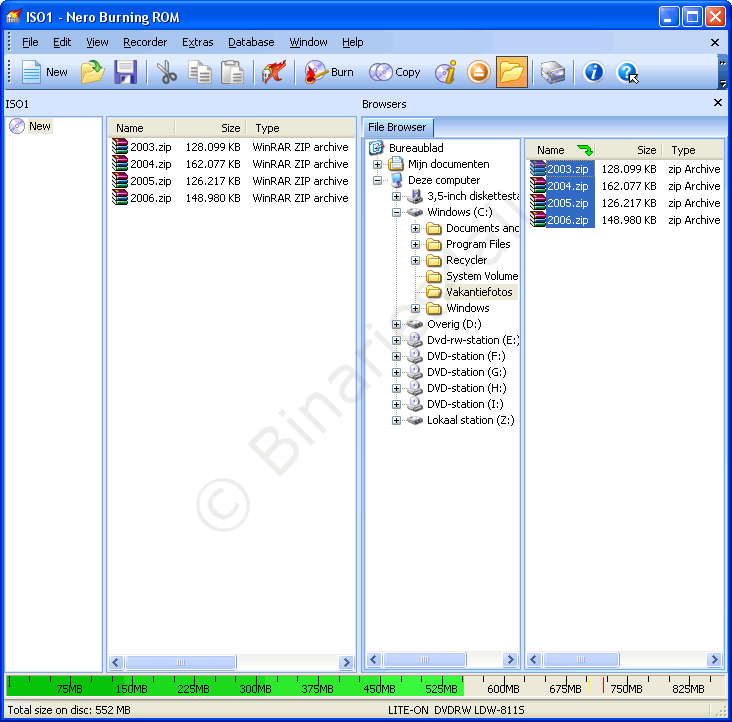Expand hidden toolbar items chevron
The width and height of the screenshot is (732, 722).
point(722,63)
